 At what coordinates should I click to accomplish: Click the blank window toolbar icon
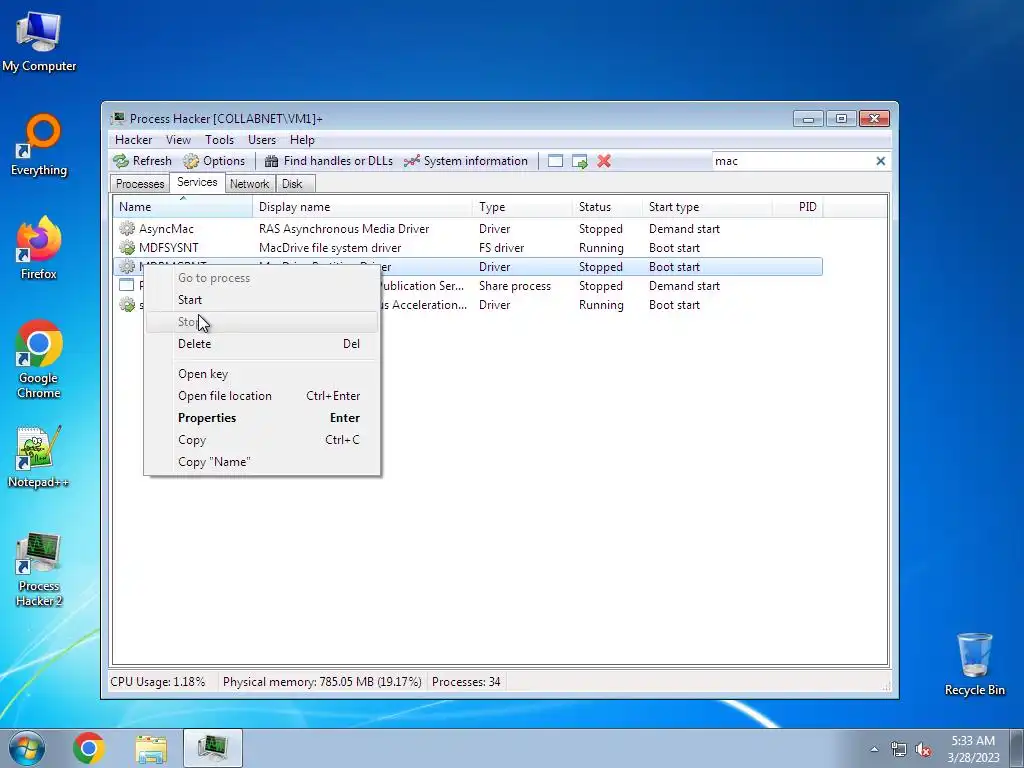click(x=555, y=161)
